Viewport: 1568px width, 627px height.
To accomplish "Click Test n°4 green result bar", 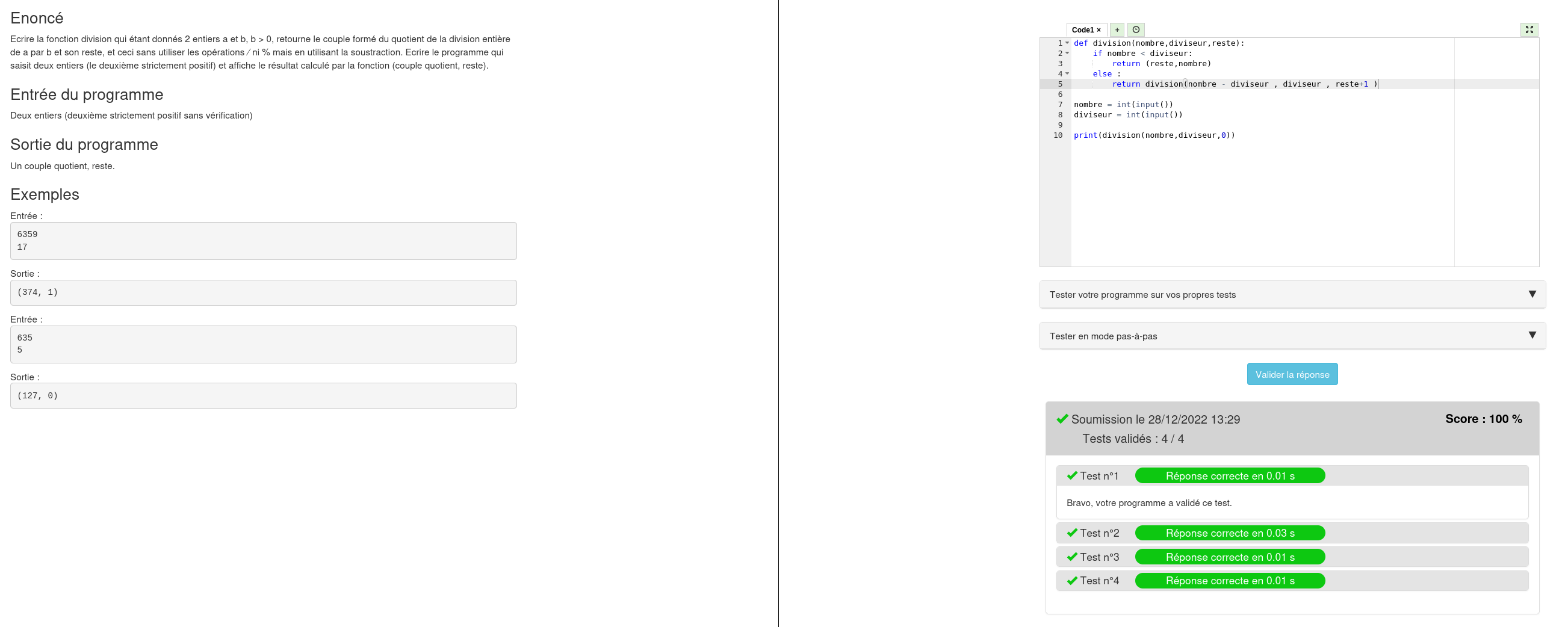I will tap(1230, 581).
